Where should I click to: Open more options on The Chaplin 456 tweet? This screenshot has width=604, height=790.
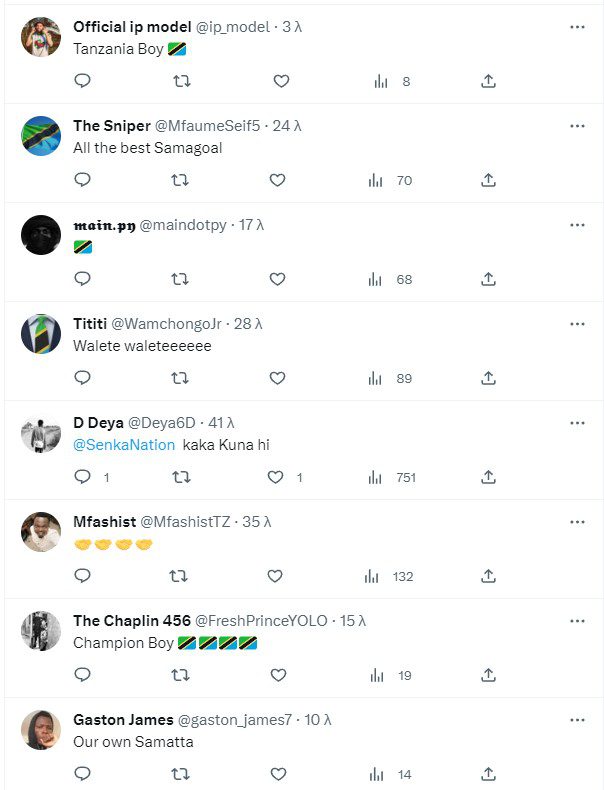tap(577, 621)
